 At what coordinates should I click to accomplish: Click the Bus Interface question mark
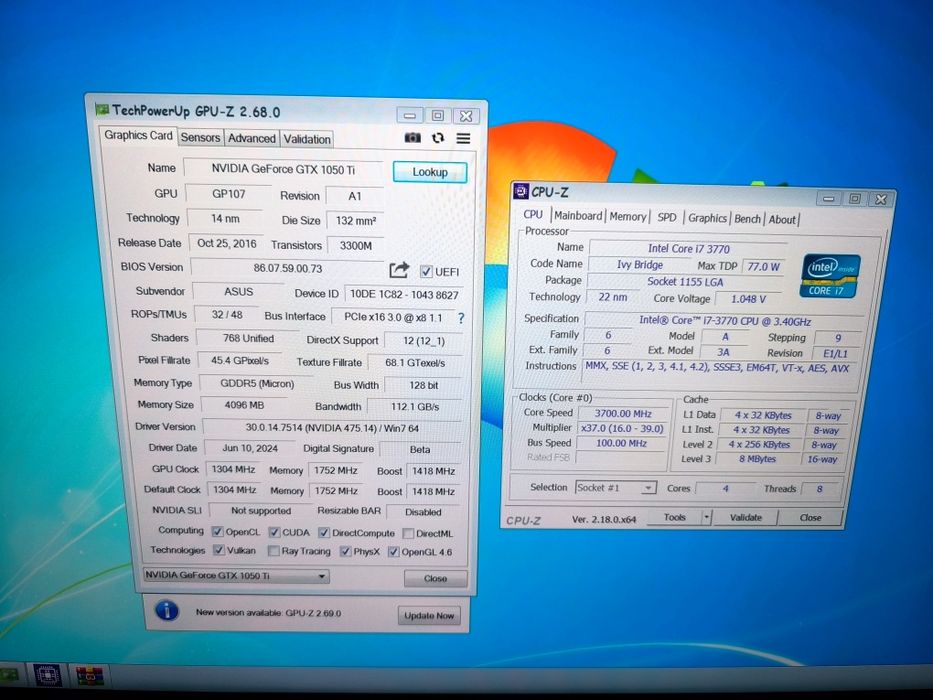461,318
